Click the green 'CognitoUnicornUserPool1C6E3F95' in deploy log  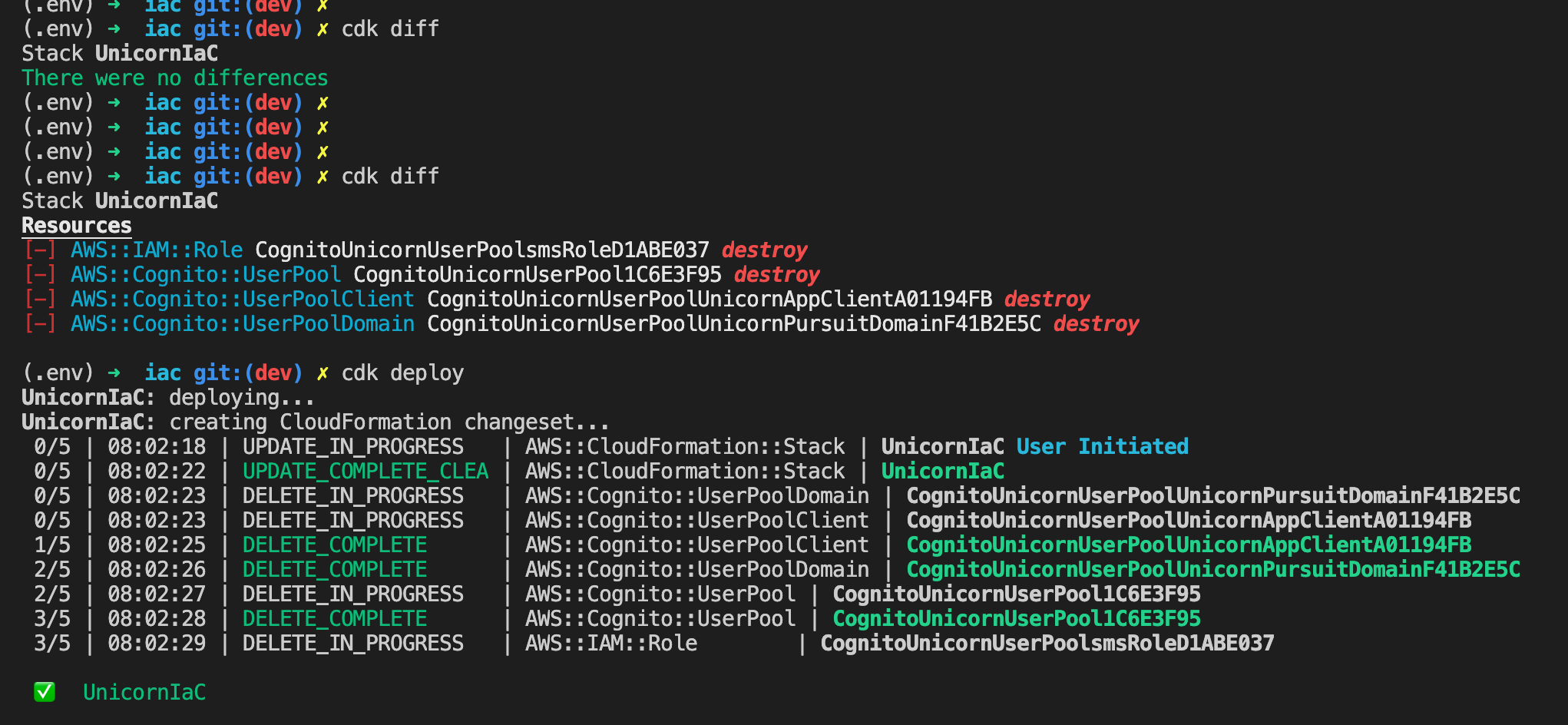(1017, 619)
